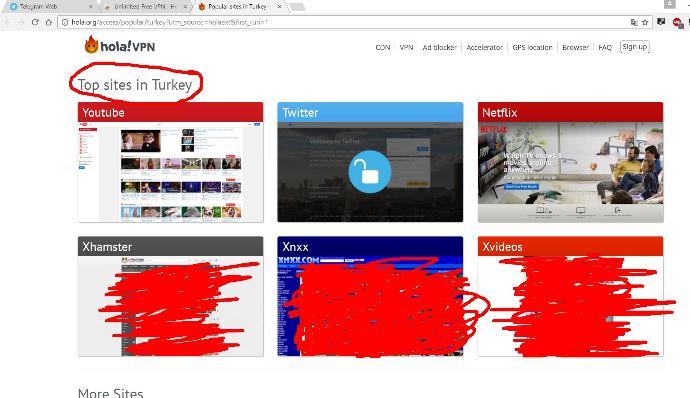Switch to the Telegram Web tab

(x=48, y=7)
